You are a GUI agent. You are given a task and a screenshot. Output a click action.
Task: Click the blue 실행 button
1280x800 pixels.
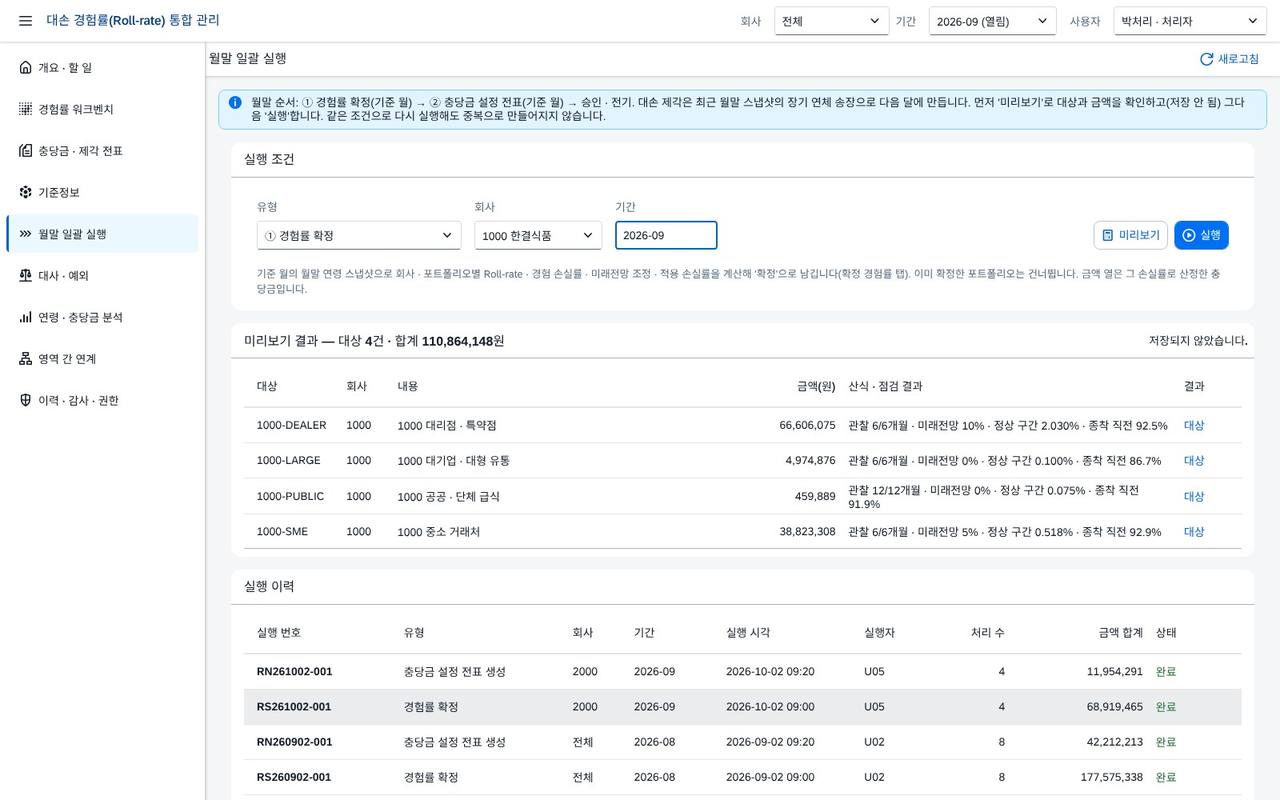coord(1201,235)
